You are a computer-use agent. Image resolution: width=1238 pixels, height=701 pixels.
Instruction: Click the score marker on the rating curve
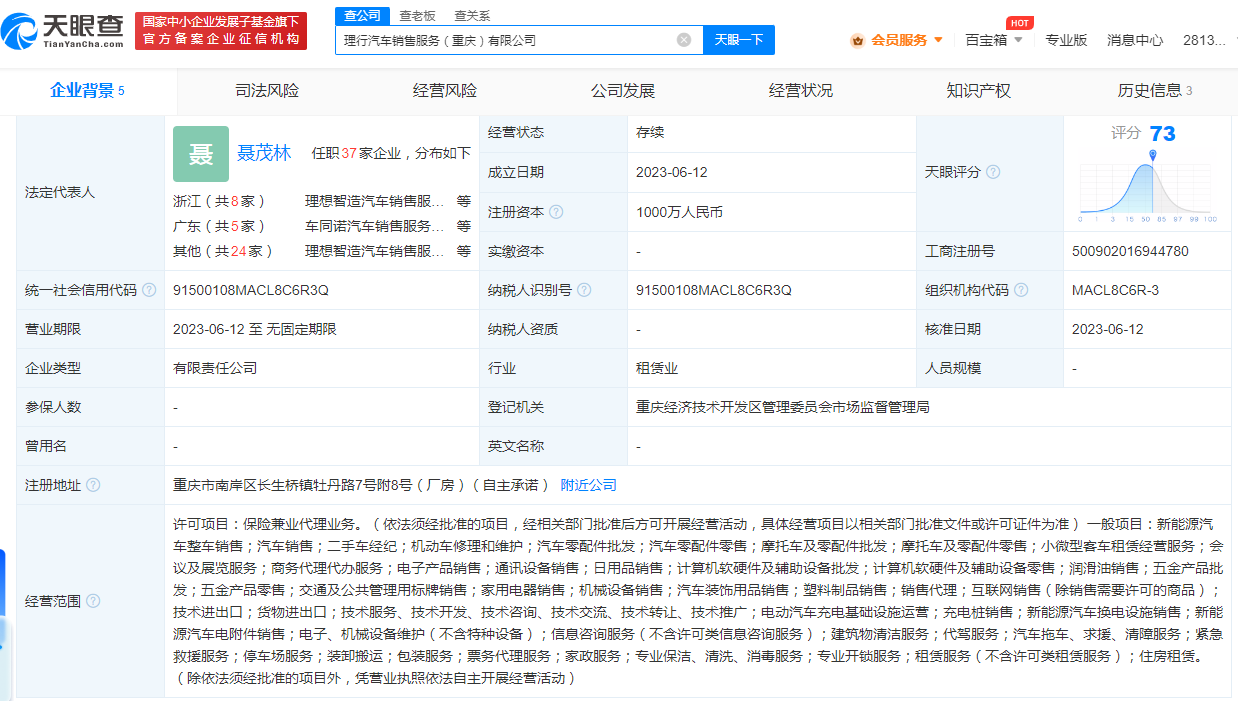coord(1153,156)
